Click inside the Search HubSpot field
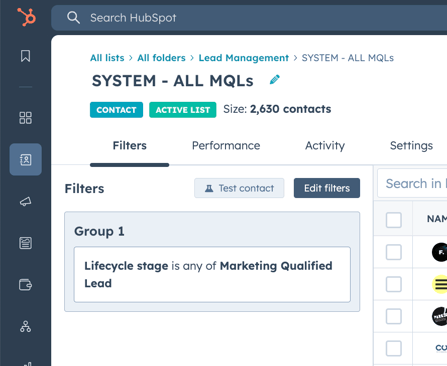 tap(249, 18)
